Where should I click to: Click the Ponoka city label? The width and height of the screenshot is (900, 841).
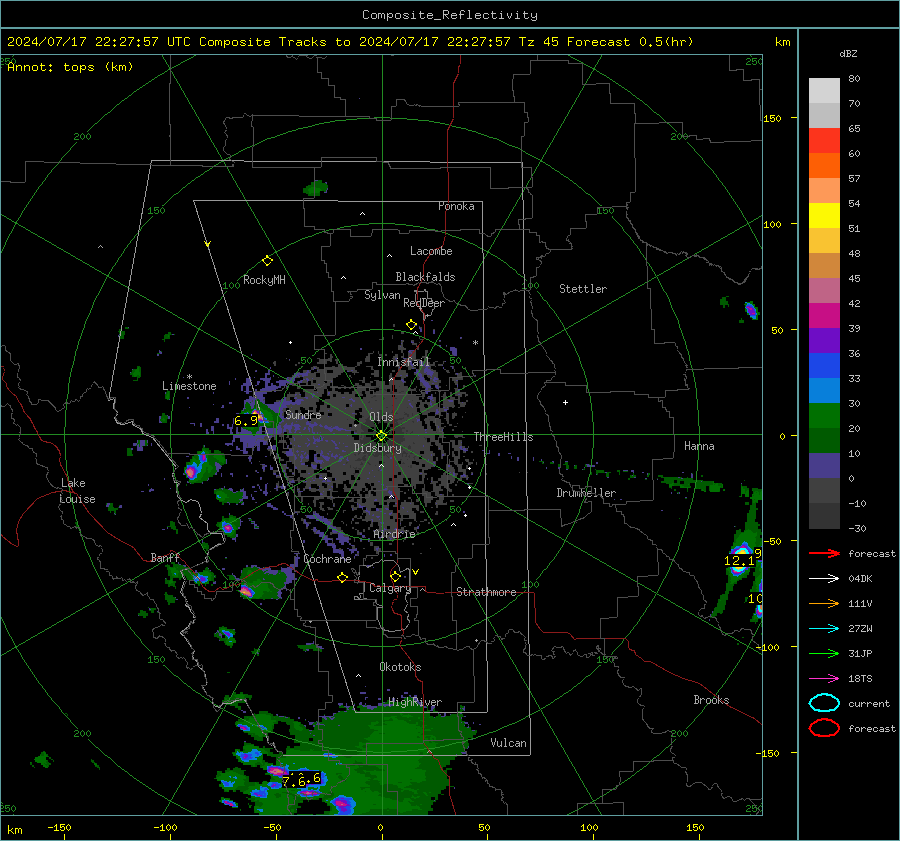[456, 206]
